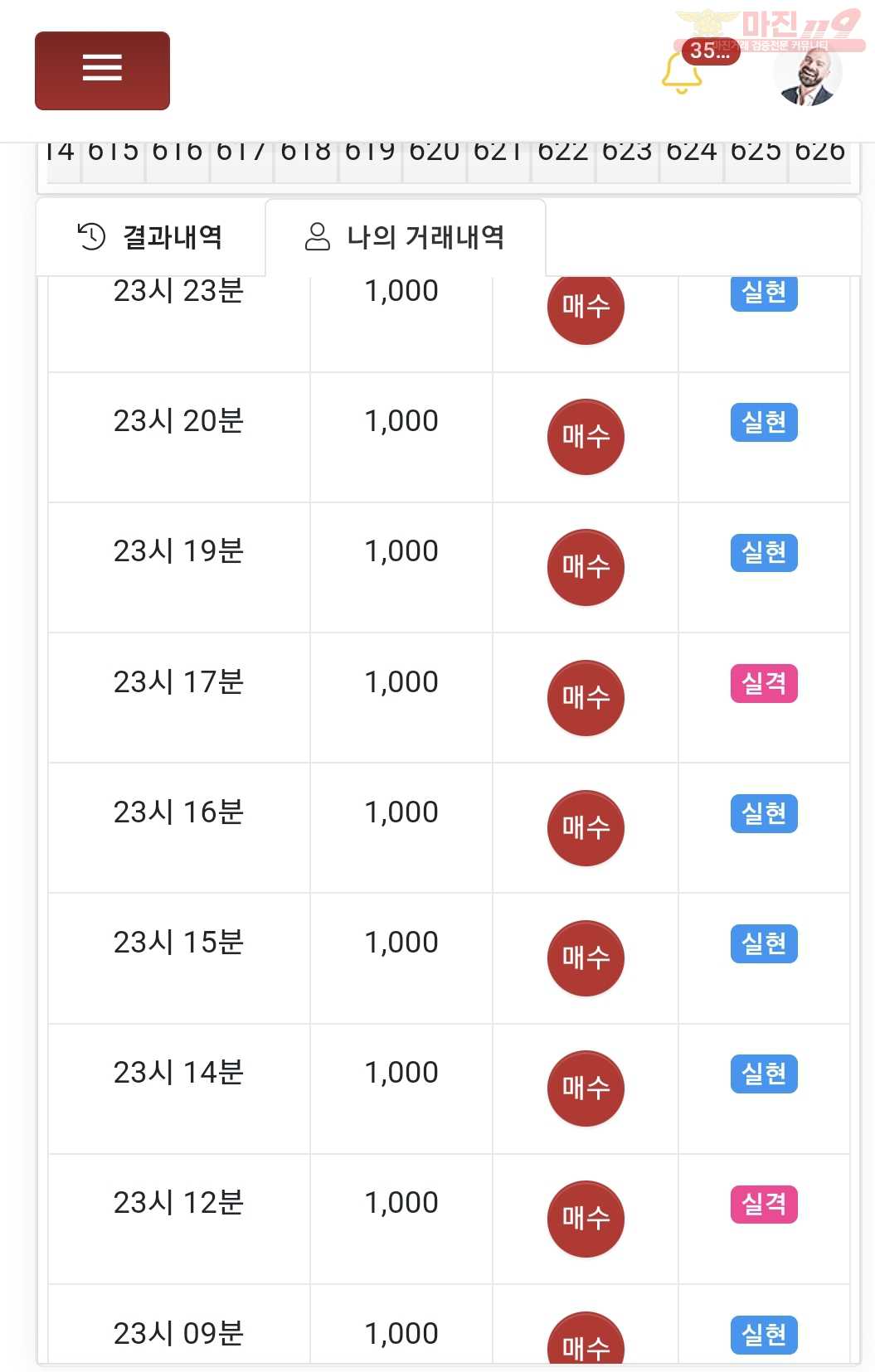The height and width of the screenshot is (1372, 875).
Task: Open the 마진 community logo
Action: tap(770, 30)
